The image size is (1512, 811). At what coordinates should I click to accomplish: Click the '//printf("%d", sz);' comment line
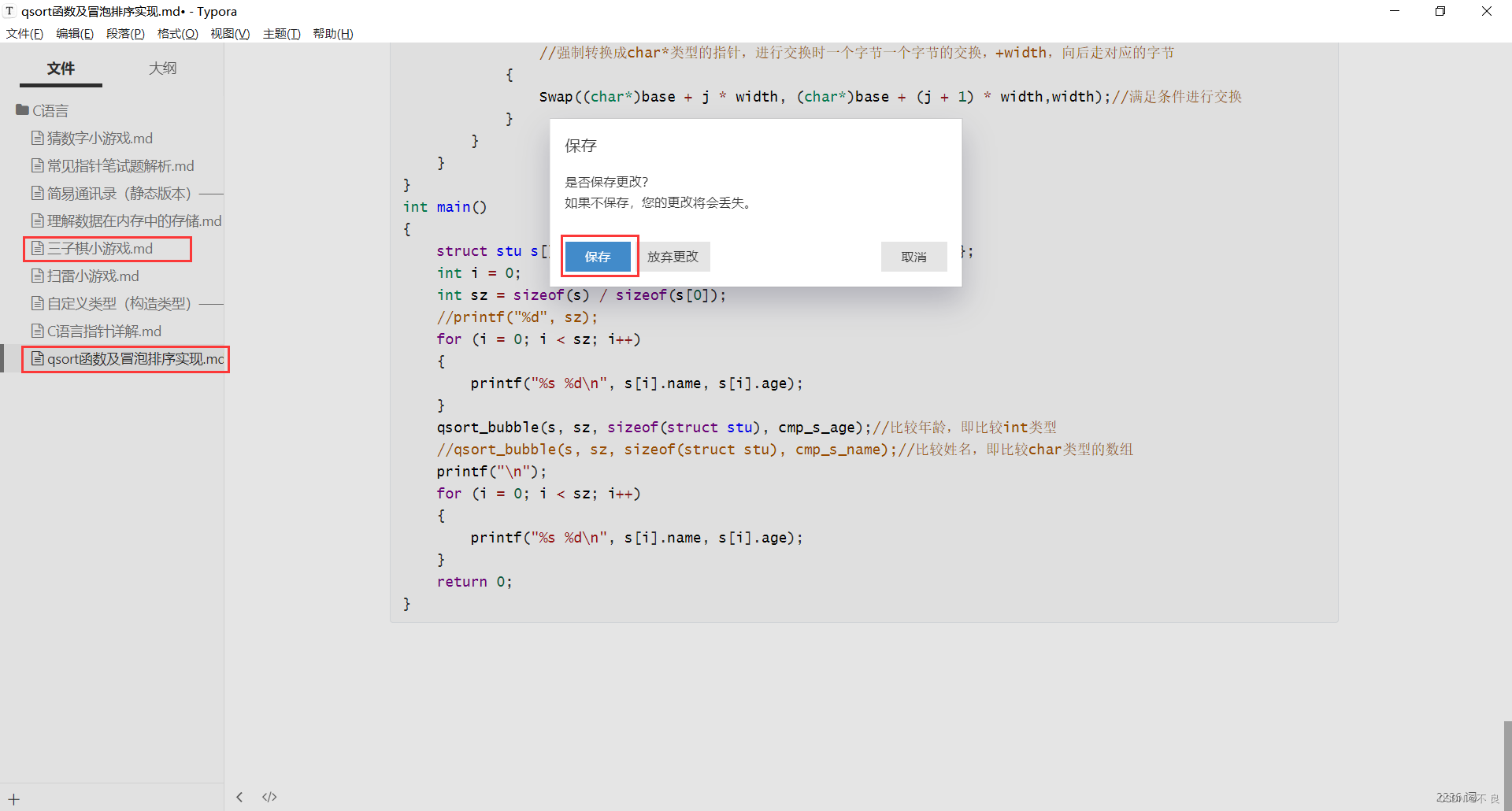tap(517, 317)
